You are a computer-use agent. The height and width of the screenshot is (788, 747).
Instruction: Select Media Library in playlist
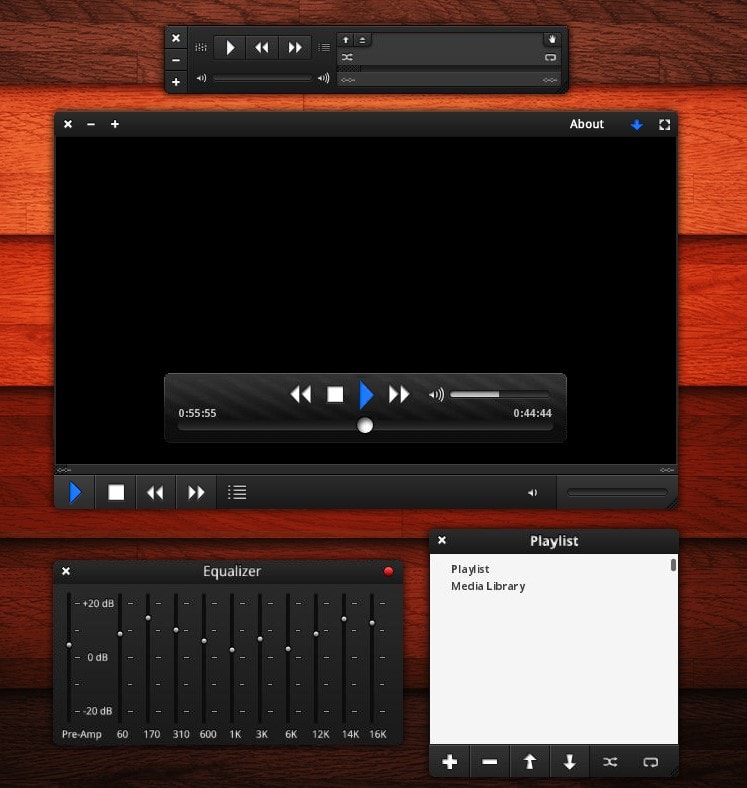click(488, 586)
